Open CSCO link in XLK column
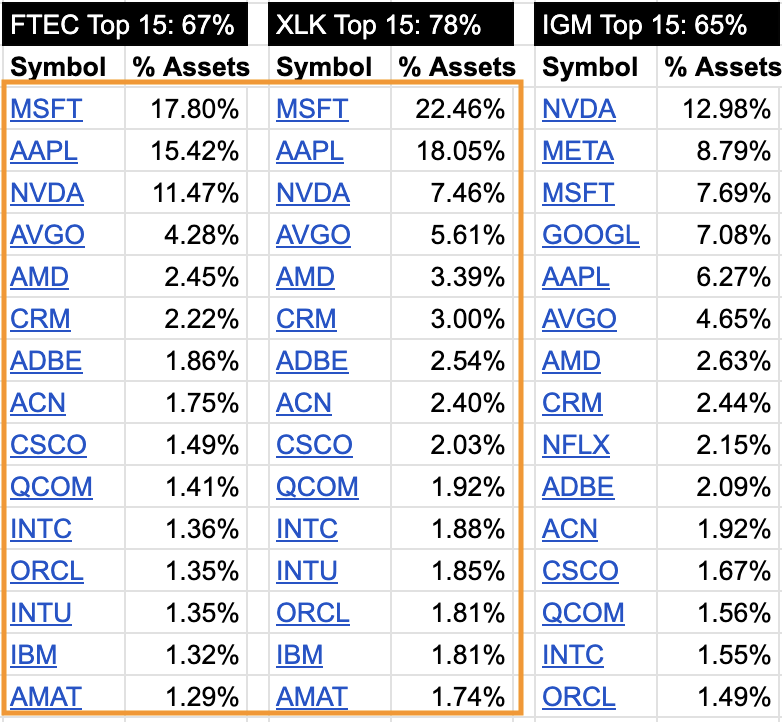782x722 pixels. tap(314, 444)
